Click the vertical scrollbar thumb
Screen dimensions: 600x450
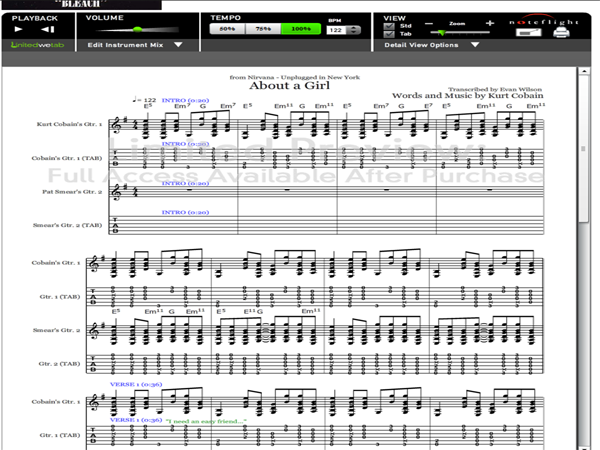coord(584,148)
